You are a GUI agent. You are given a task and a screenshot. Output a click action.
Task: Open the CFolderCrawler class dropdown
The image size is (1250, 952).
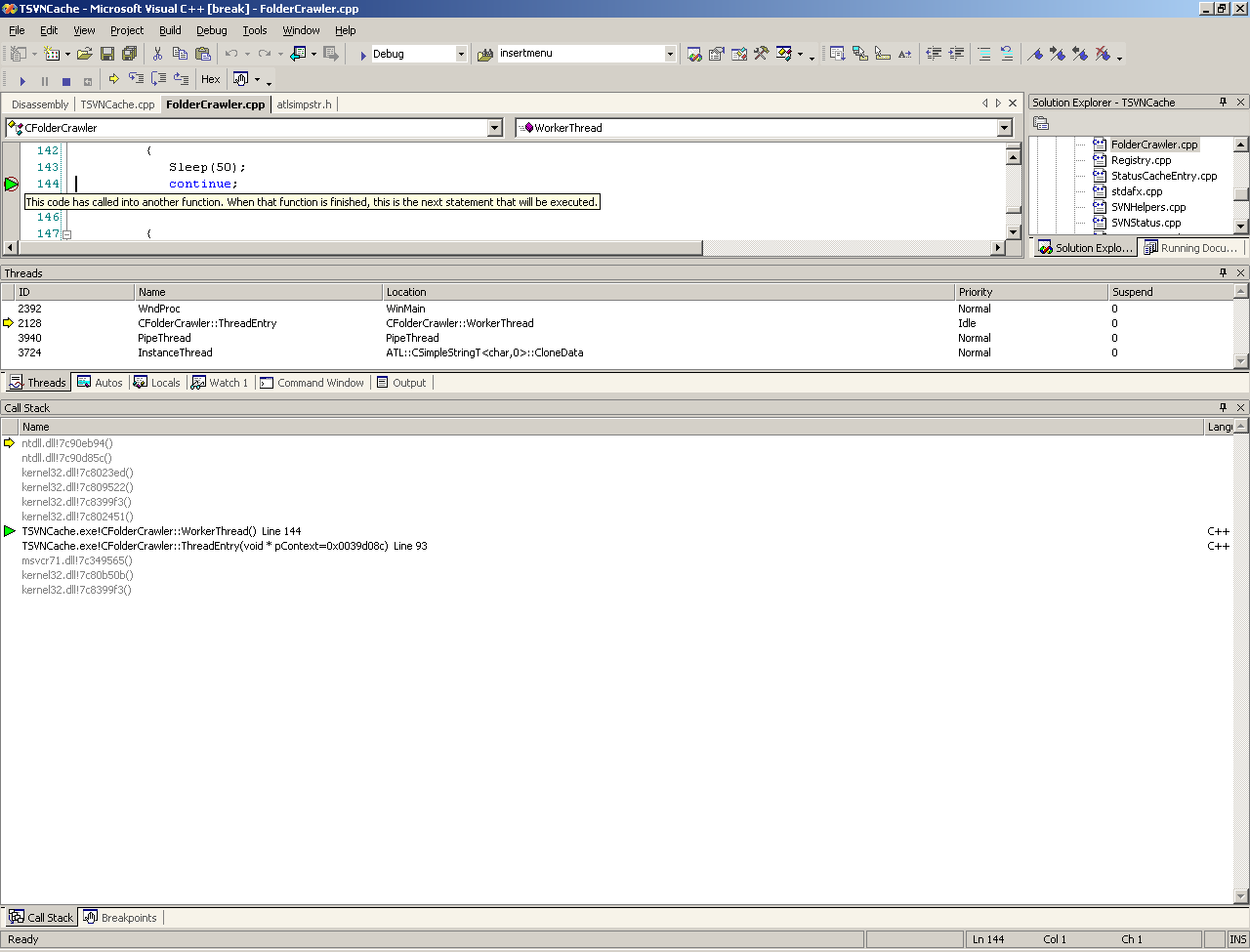tap(495, 128)
